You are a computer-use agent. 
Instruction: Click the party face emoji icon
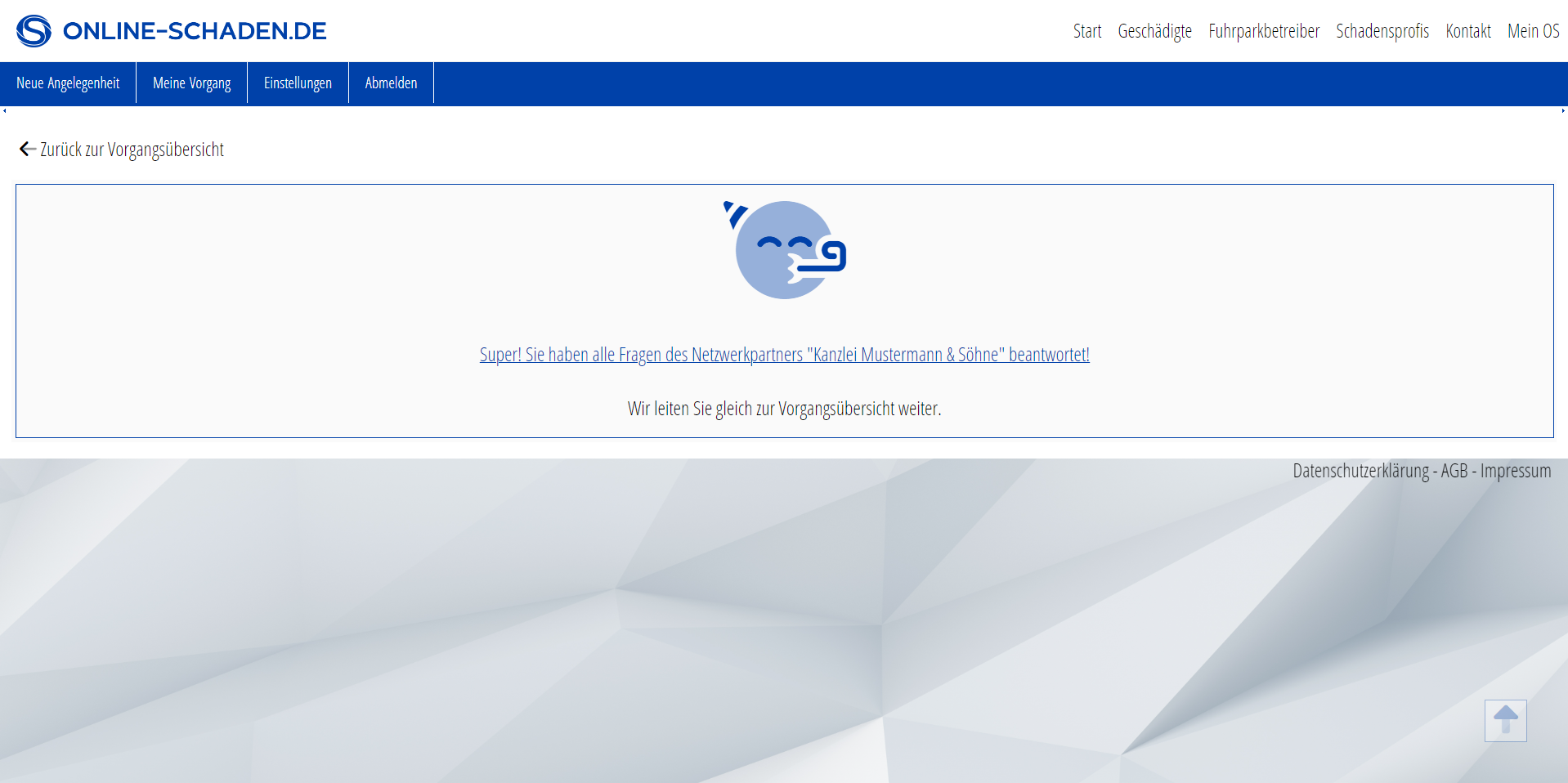point(785,250)
